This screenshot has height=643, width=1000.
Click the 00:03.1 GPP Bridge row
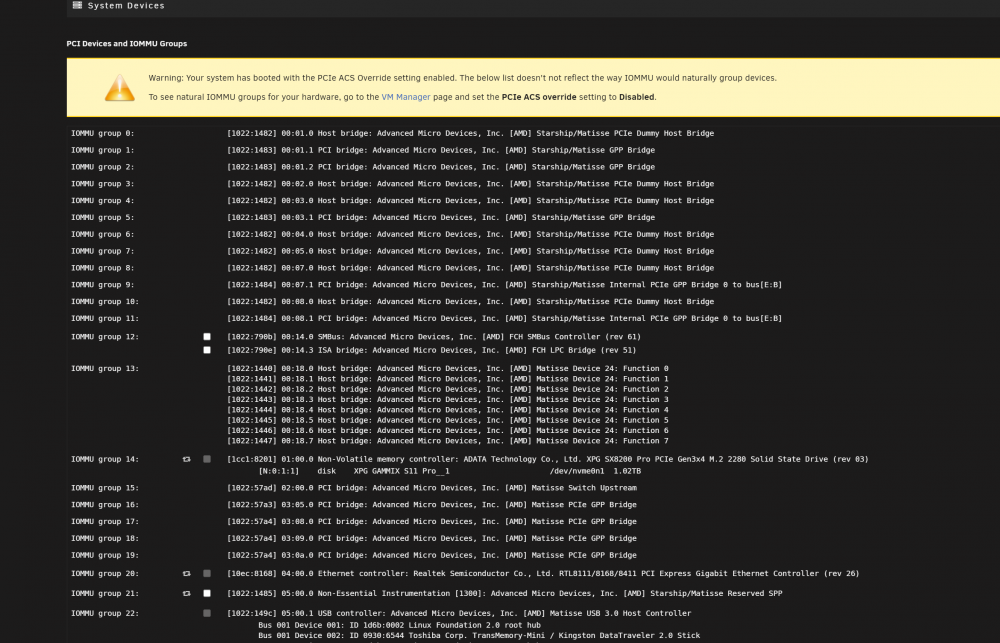[441, 218]
